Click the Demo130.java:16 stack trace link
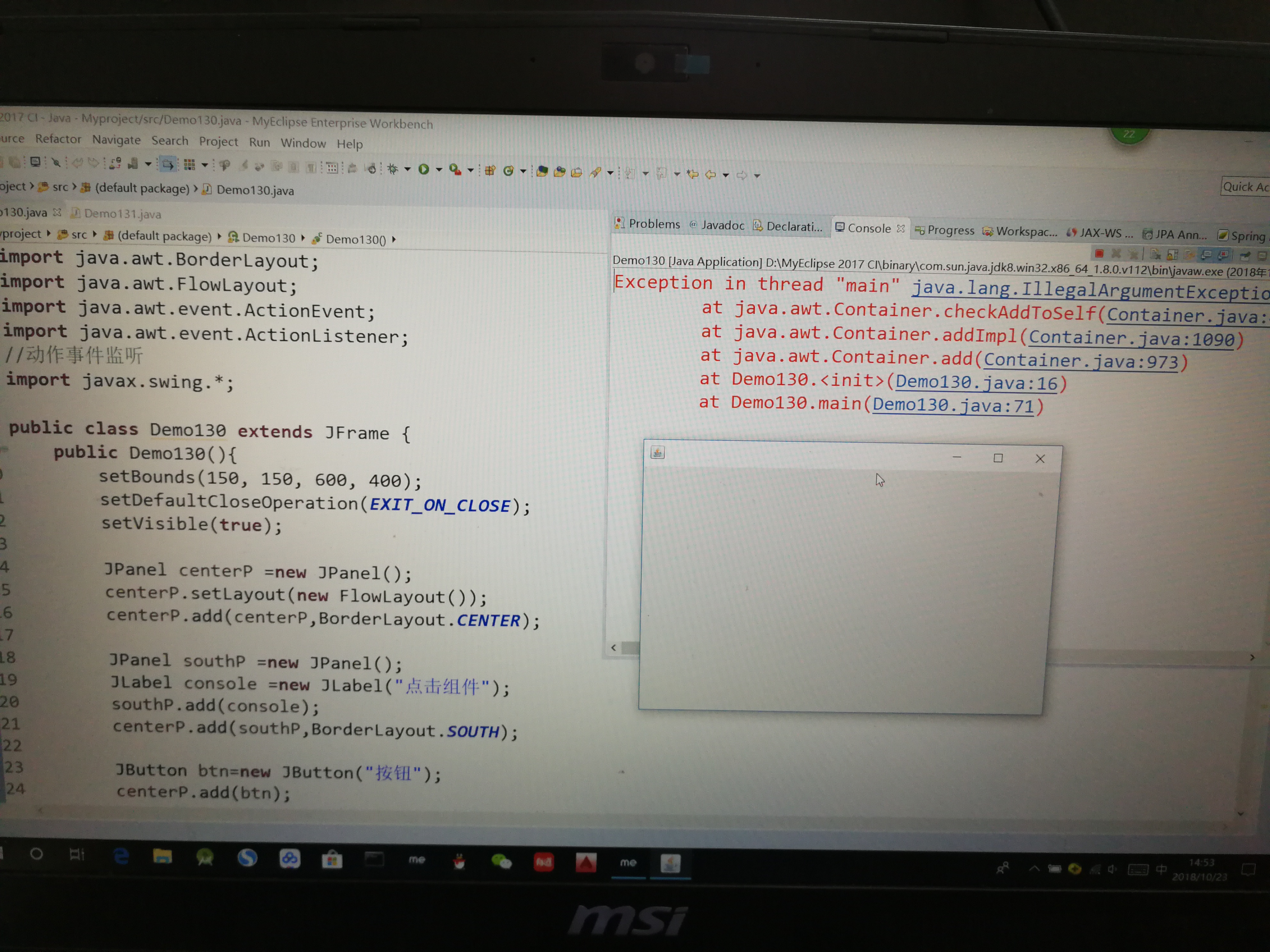 click(976, 383)
